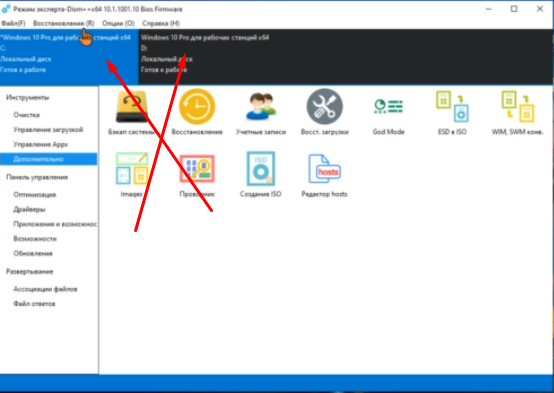Open Учетные записи user accounts tool
554x393 pixels.
261,113
